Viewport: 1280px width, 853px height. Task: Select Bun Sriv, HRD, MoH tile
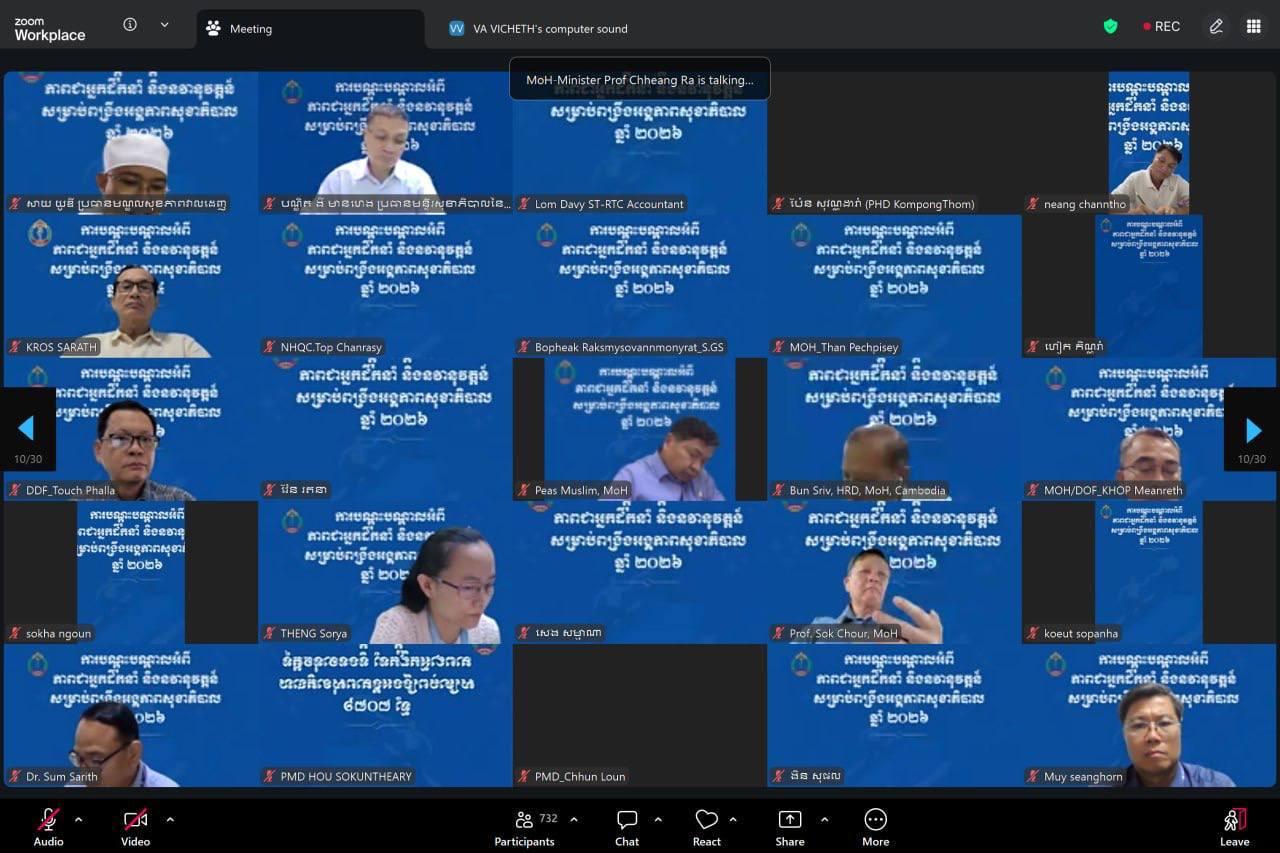pyautogui.click(x=894, y=429)
